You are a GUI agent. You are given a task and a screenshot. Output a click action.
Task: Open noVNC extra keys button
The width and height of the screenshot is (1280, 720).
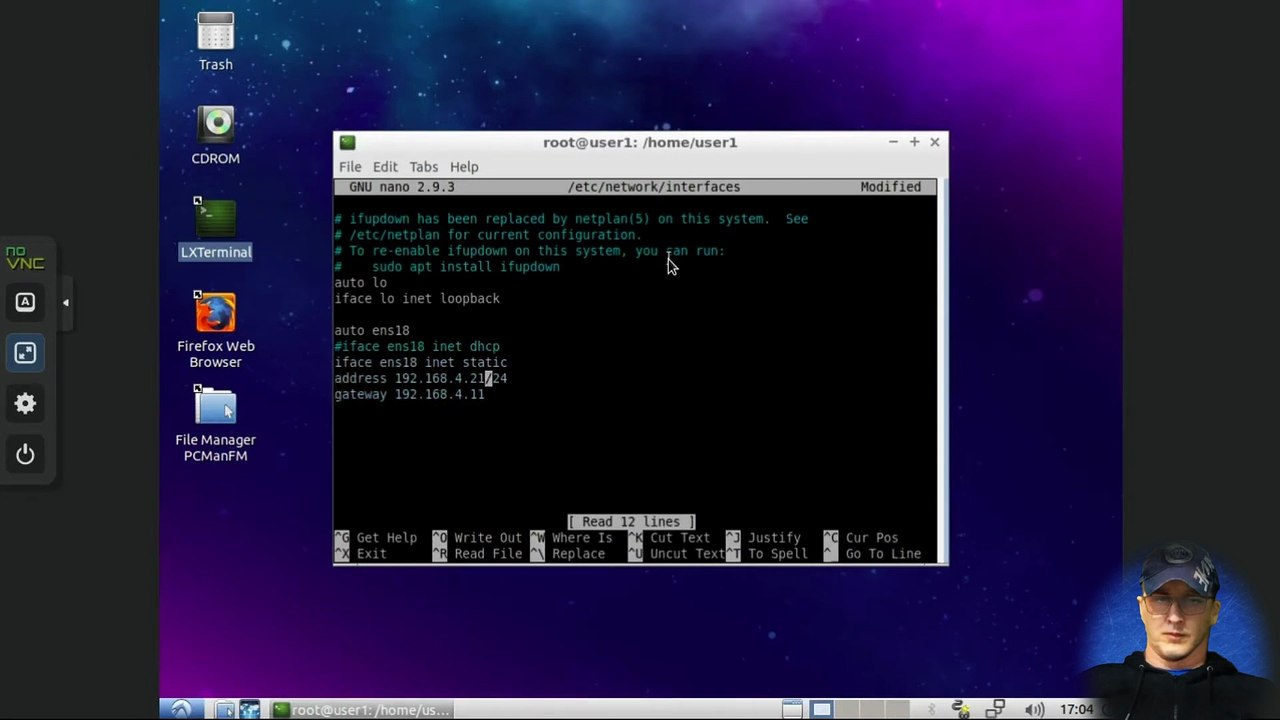click(x=25, y=302)
